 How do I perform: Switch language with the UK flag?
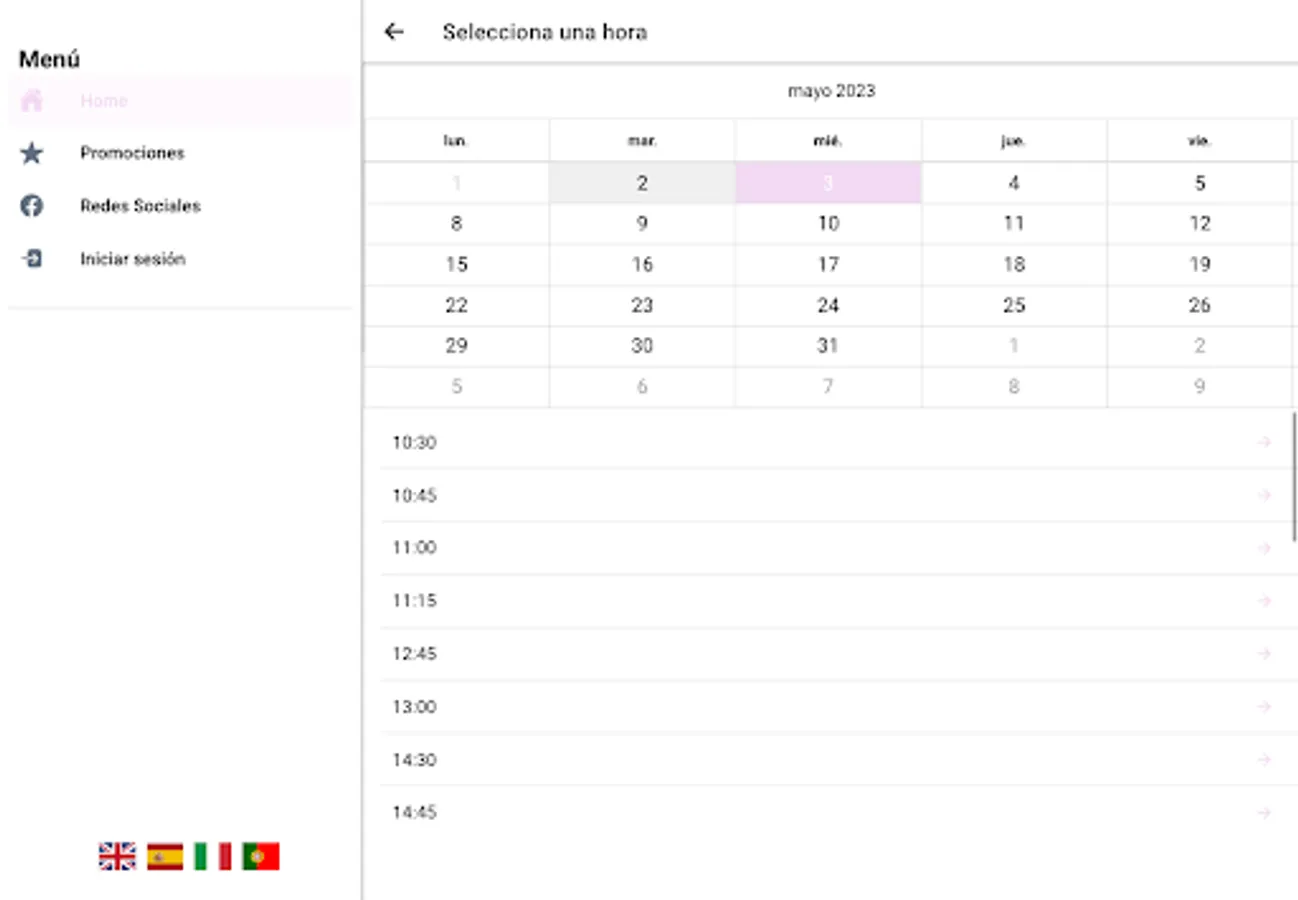(117, 856)
